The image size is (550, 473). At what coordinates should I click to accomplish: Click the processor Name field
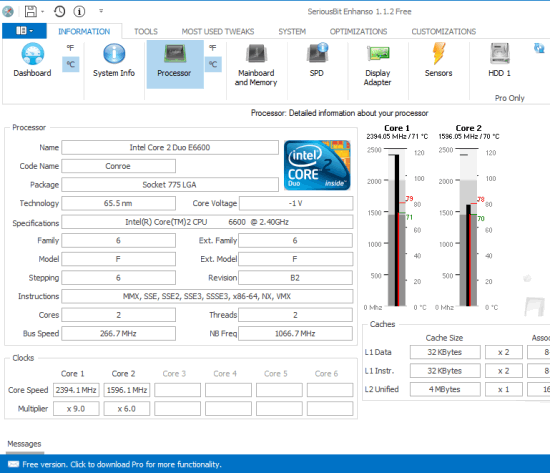point(170,147)
